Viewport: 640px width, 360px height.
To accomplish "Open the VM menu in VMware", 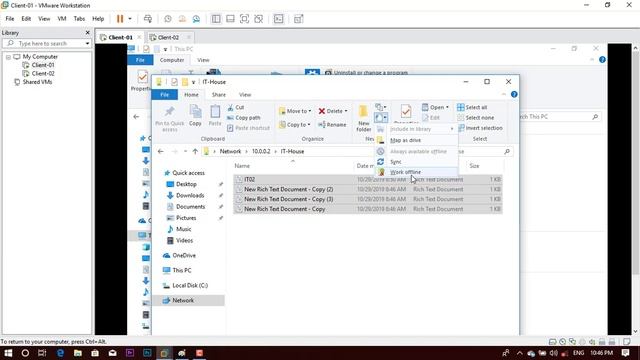I will pyautogui.click(x=62, y=19).
